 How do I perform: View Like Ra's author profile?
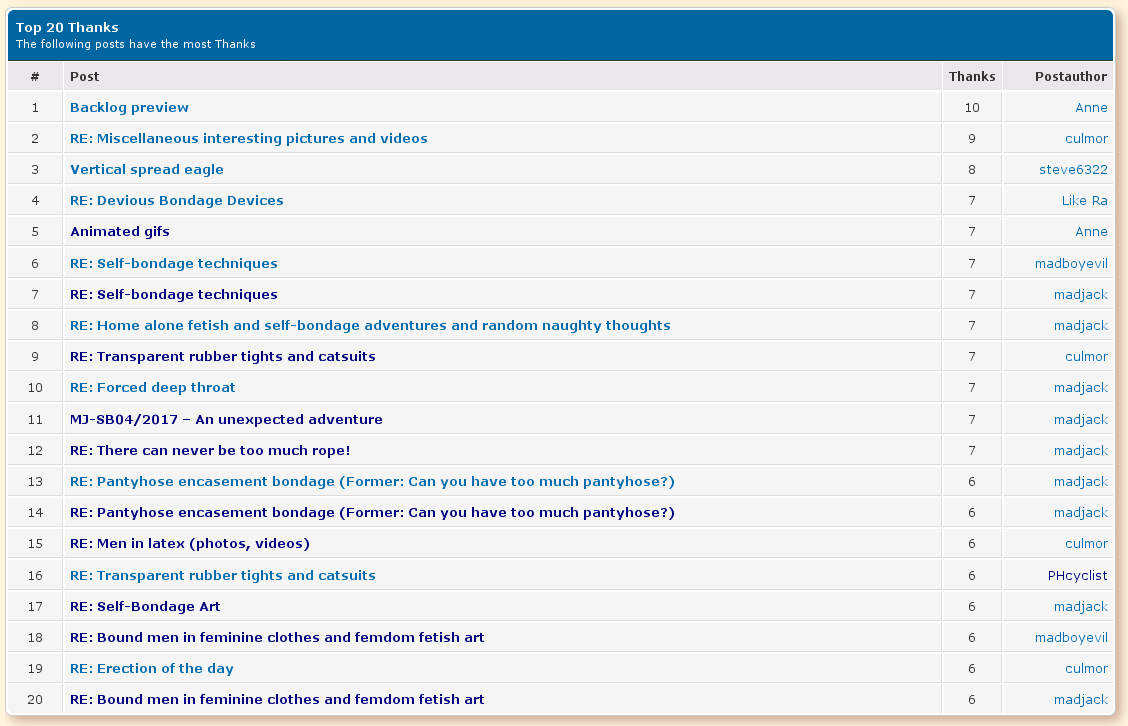(1084, 200)
